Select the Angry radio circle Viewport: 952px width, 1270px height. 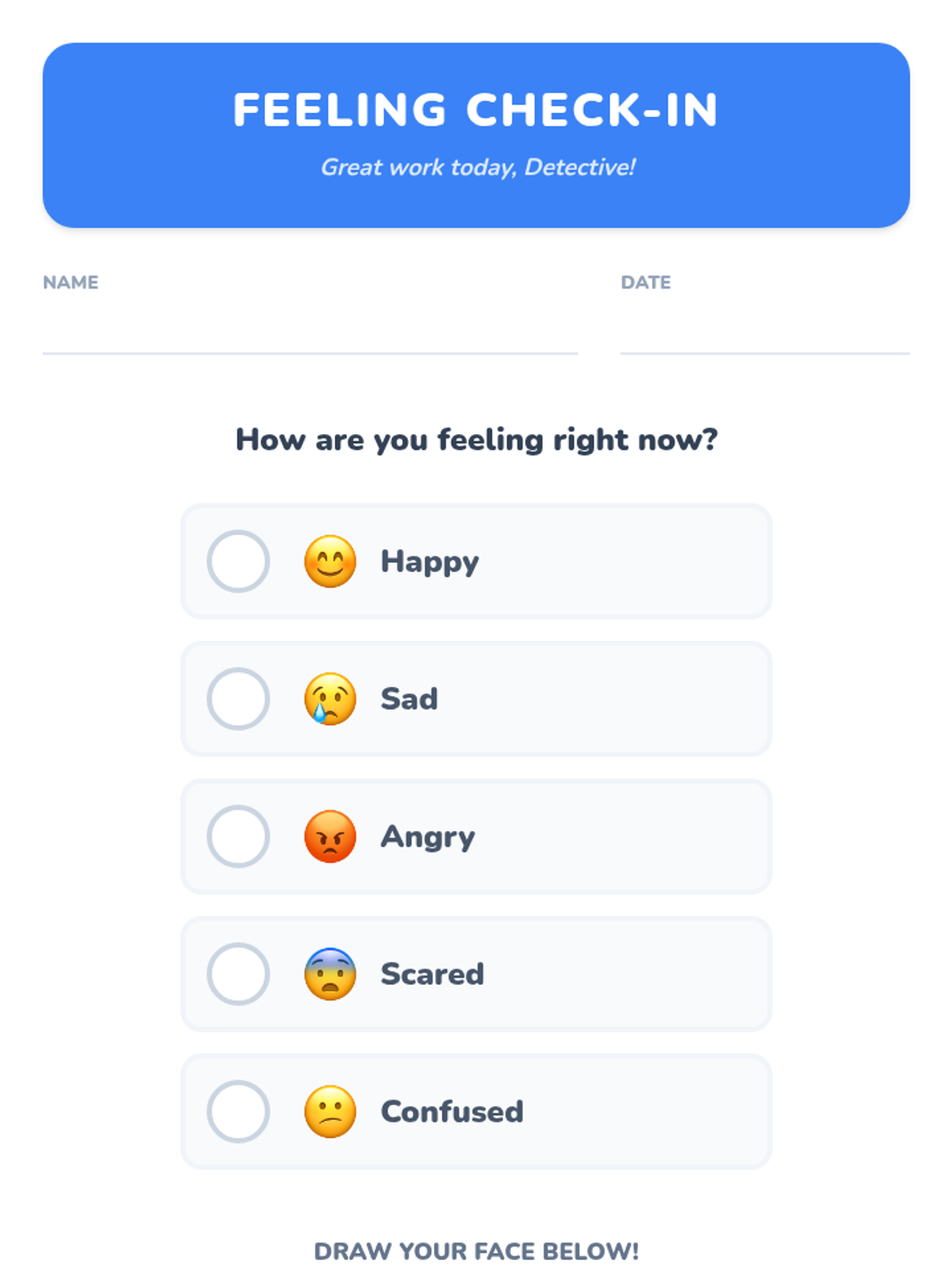[238, 836]
